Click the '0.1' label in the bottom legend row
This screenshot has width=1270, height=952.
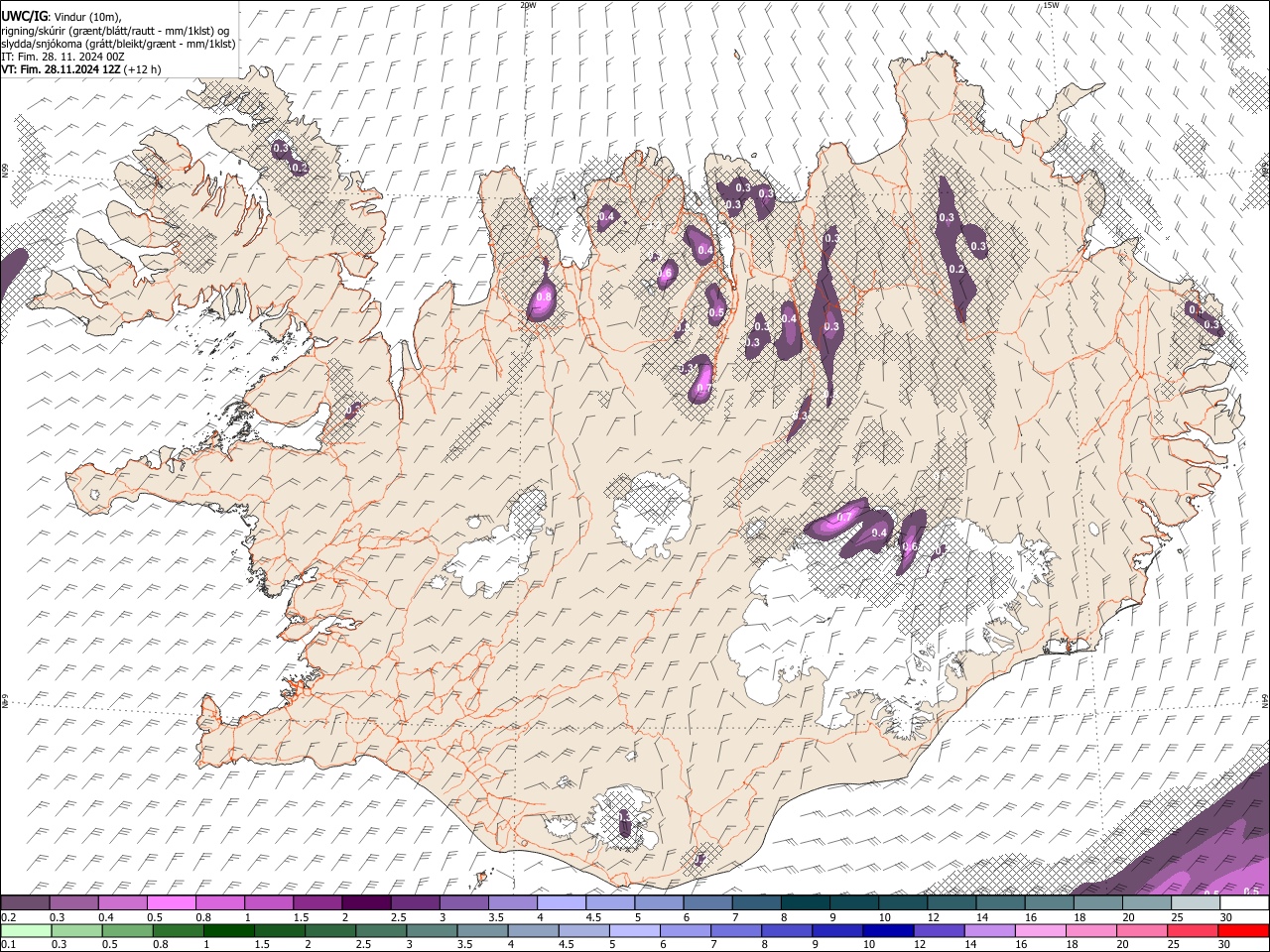tap(7, 944)
